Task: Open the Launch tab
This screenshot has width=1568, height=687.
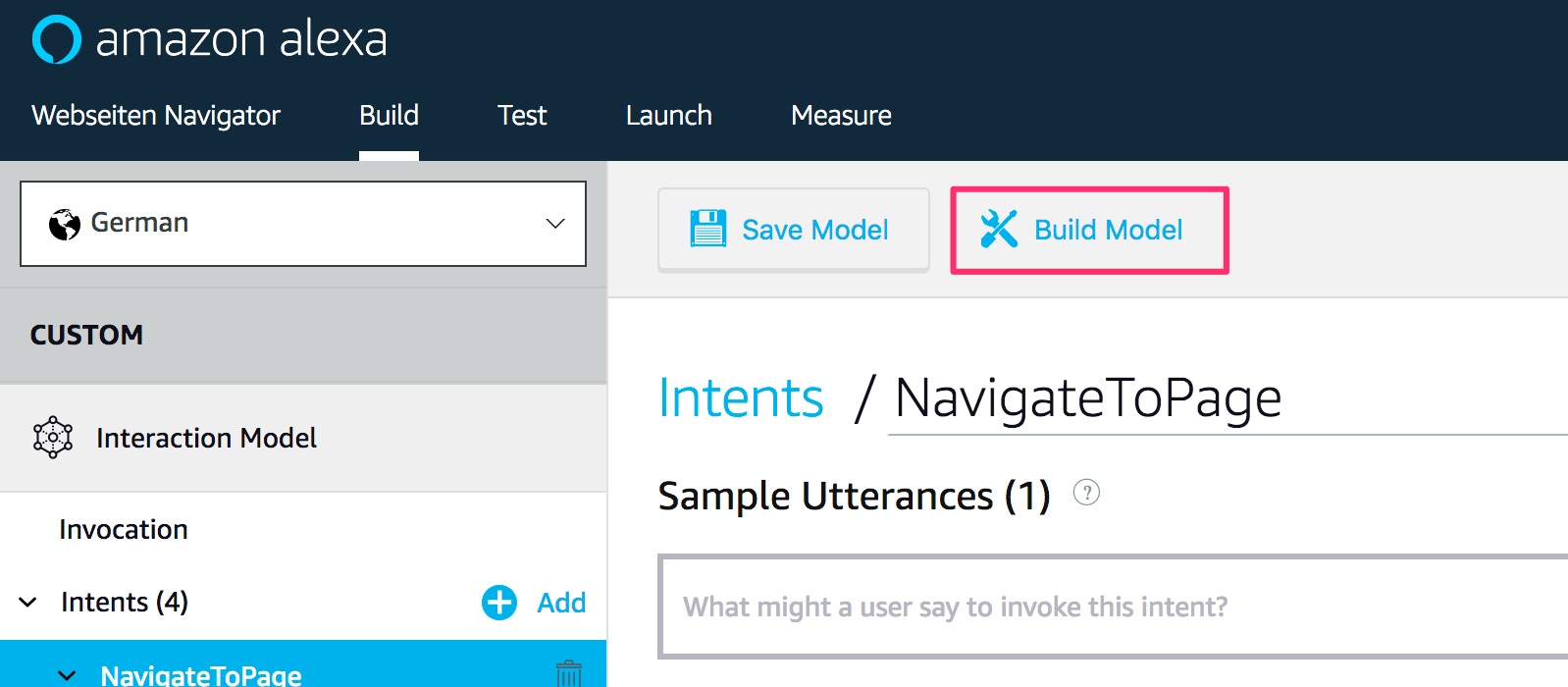Action: coord(668,116)
